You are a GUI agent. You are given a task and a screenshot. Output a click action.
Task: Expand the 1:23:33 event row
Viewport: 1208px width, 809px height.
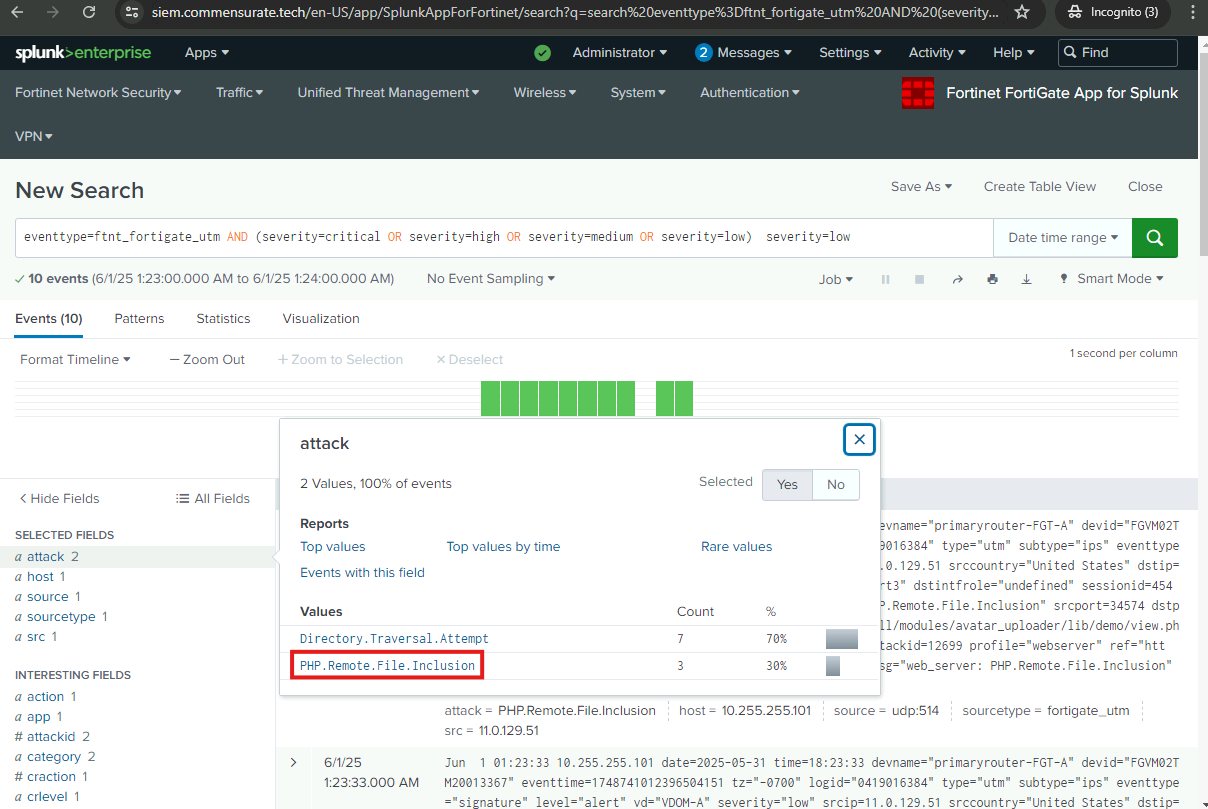click(293, 763)
